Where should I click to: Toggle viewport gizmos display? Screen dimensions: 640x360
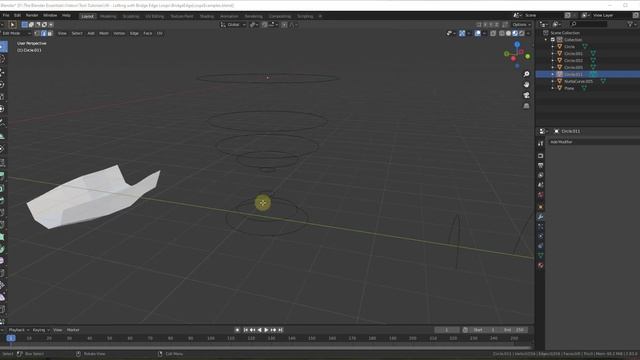coord(462,33)
